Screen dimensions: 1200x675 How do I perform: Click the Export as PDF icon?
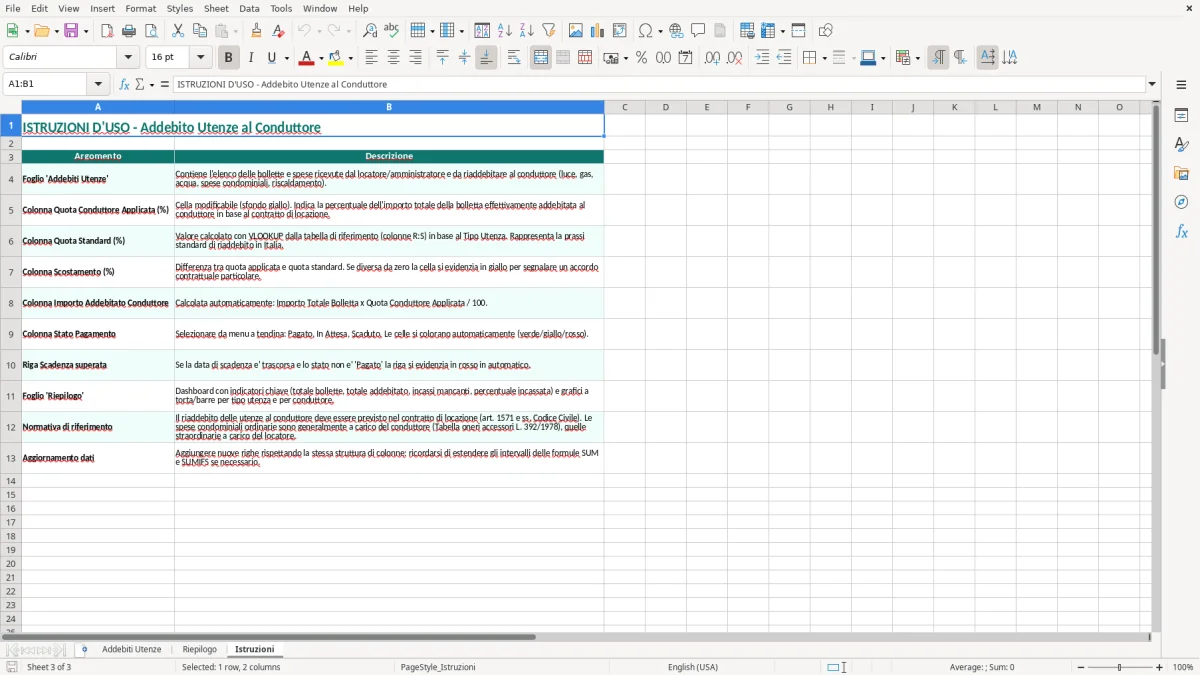(107, 31)
